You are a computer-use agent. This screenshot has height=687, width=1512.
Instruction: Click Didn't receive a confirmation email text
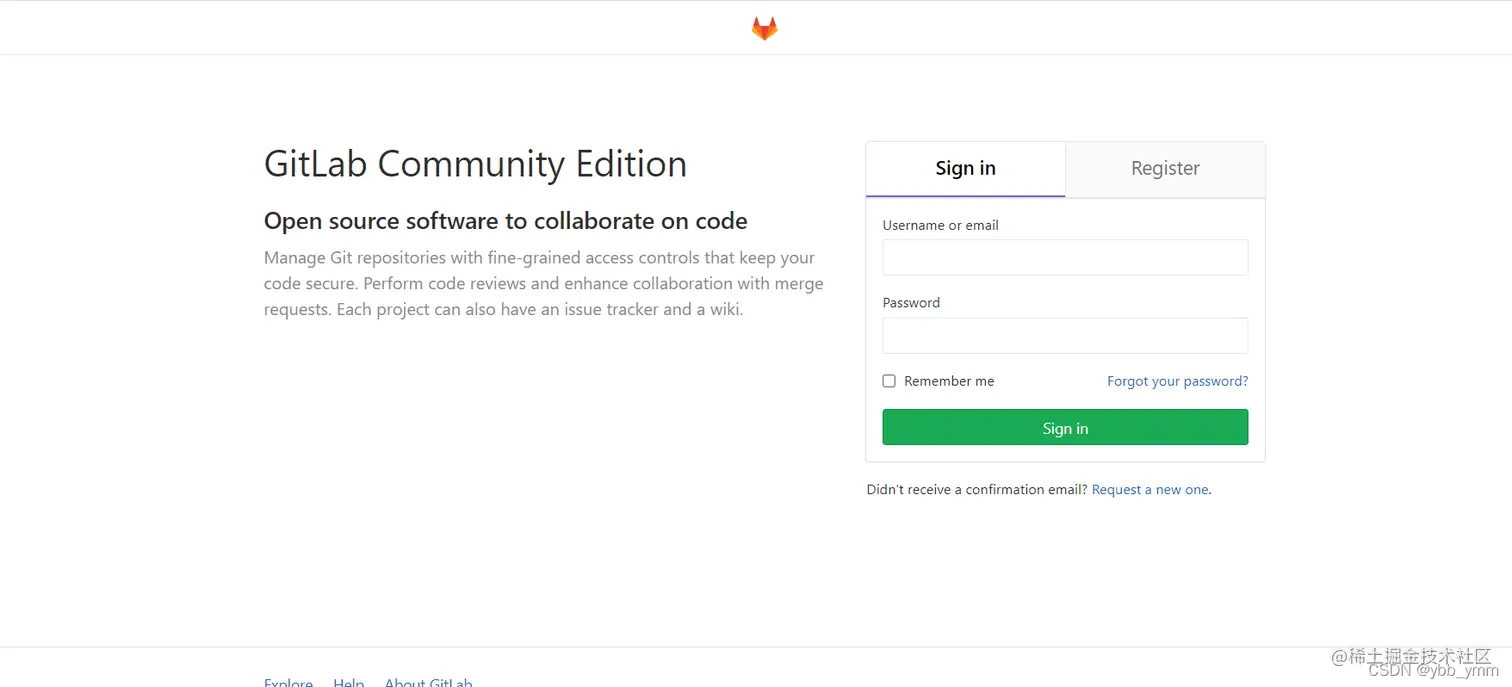coord(977,490)
